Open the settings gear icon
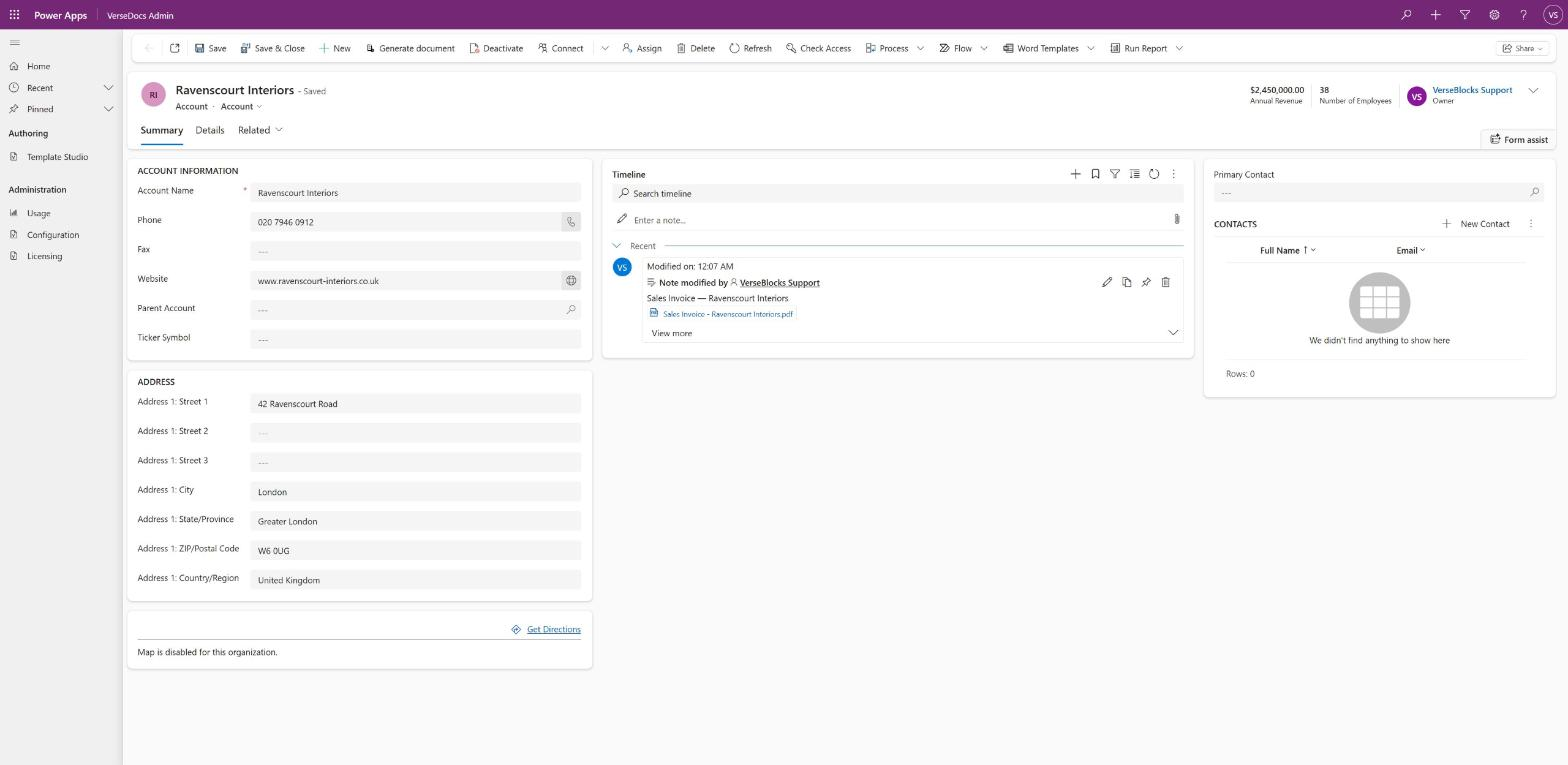Viewport: 1568px width, 765px height. tap(1494, 15)
